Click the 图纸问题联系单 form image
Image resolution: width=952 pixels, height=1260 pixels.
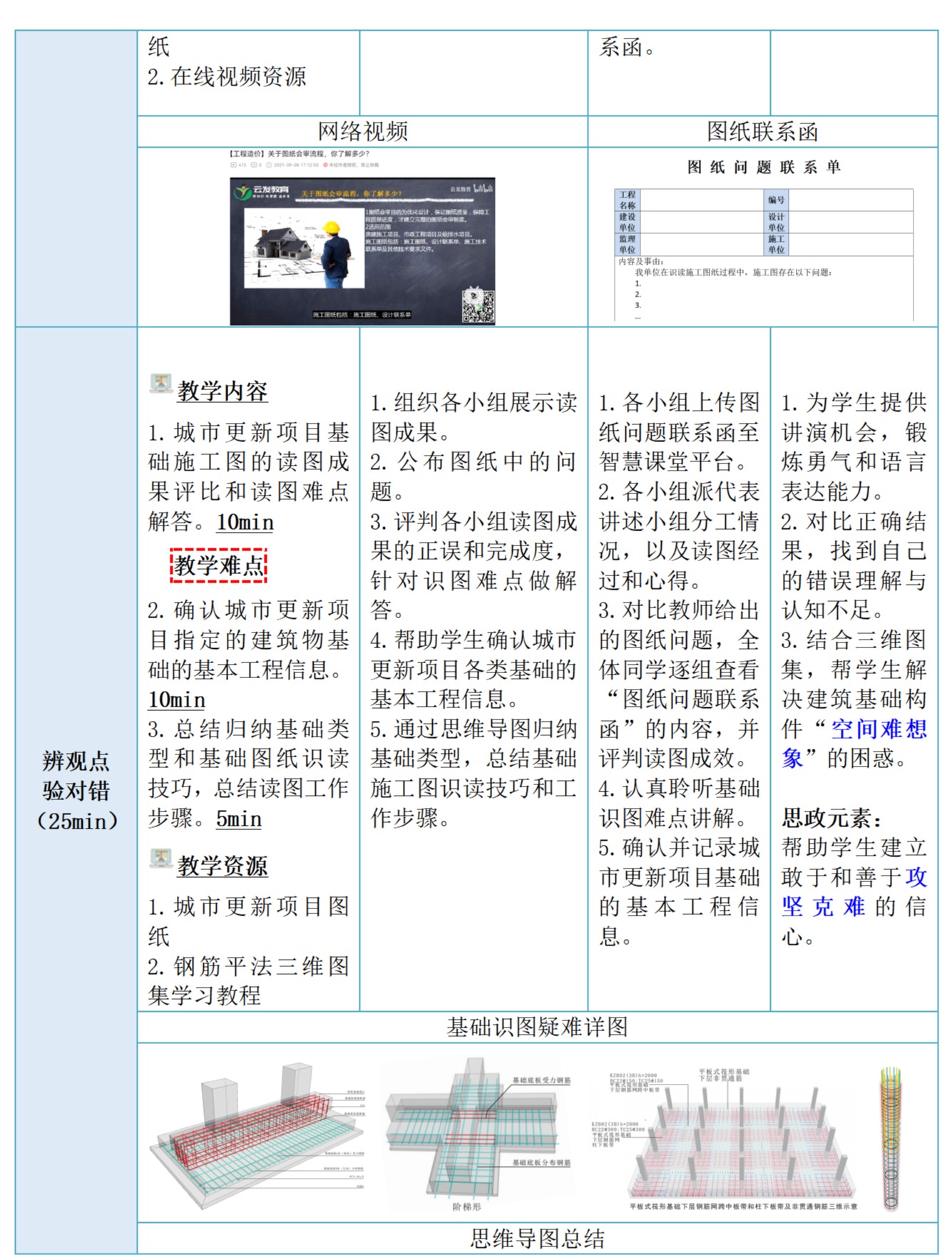[763, 240]
